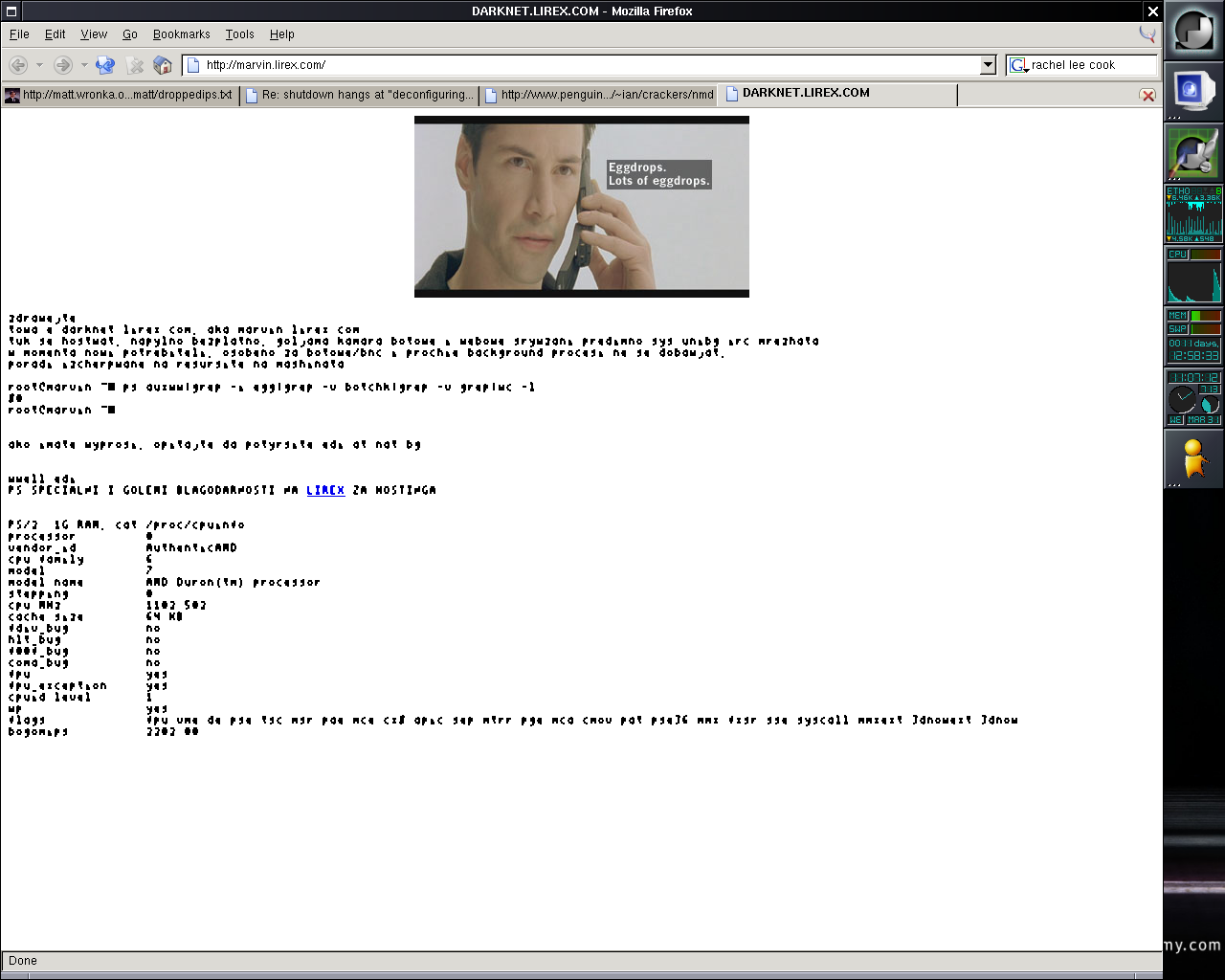1225x980 pixels.
Task: Reload the current page
Action: coord(105,65)
